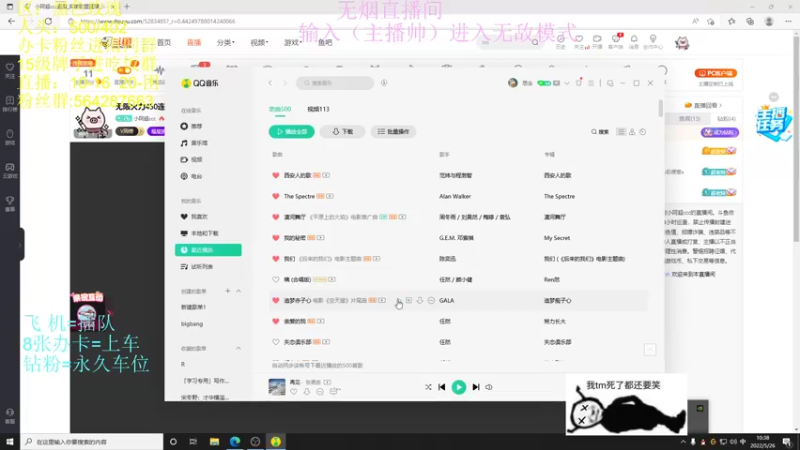
Task: Open the QQ Music main menu icon
Action: coord(591,83)
